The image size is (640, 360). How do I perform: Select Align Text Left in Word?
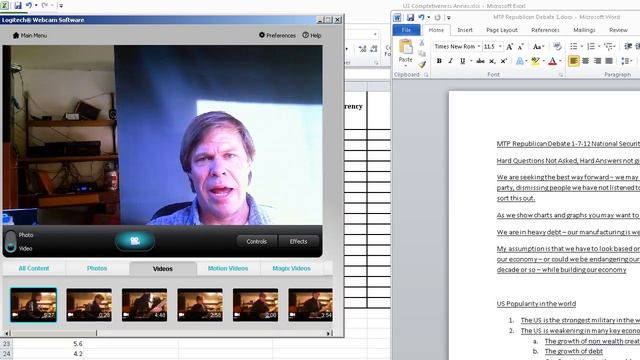point(574,61)
